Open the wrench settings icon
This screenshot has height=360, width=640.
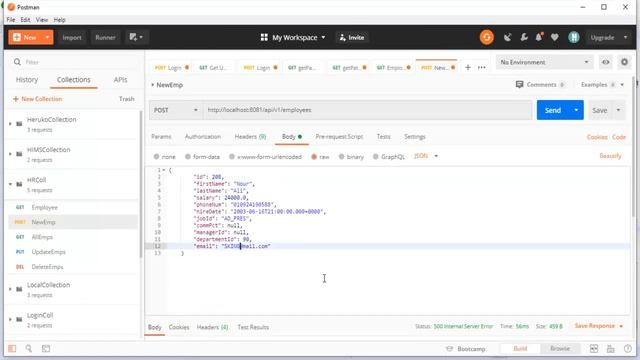pyautogui.click(x=524, y=37)
